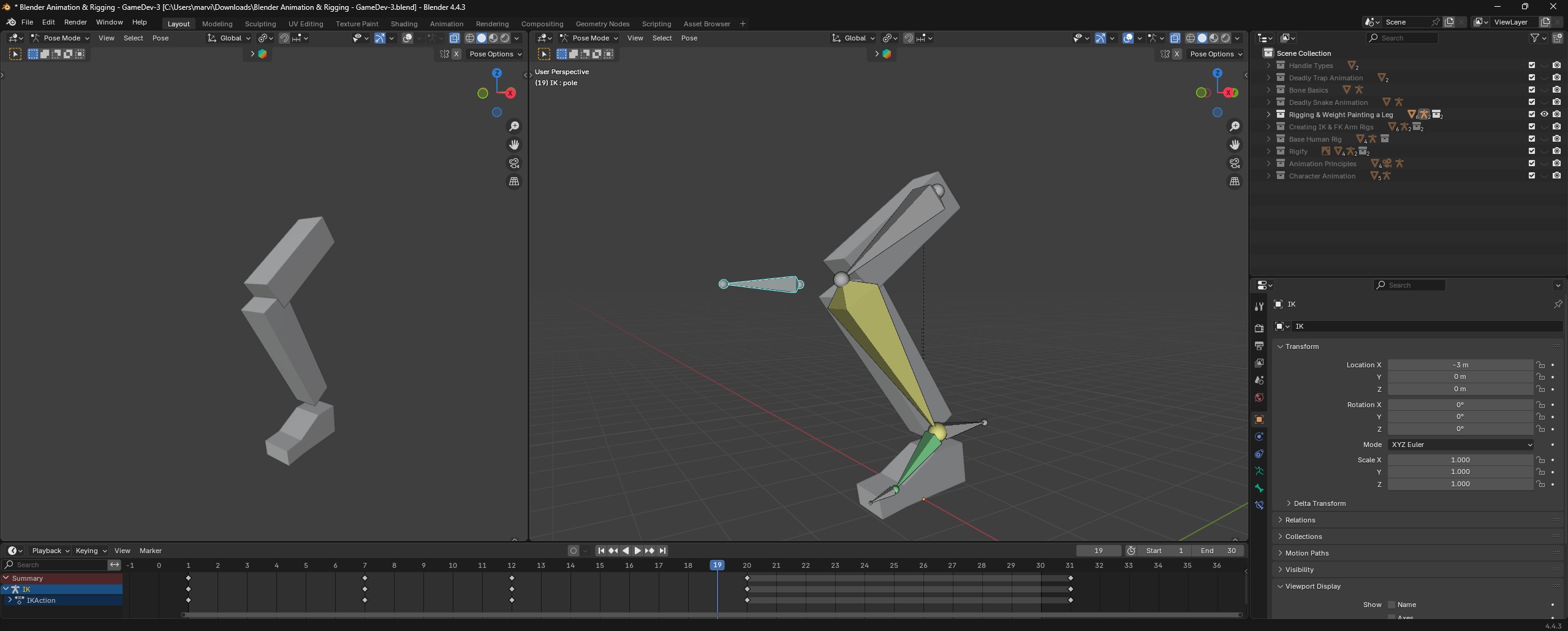Enable Name checkbox in Viewport Display
Viewport: 1568px width, 631px height.
click(x=1392, y=605)
